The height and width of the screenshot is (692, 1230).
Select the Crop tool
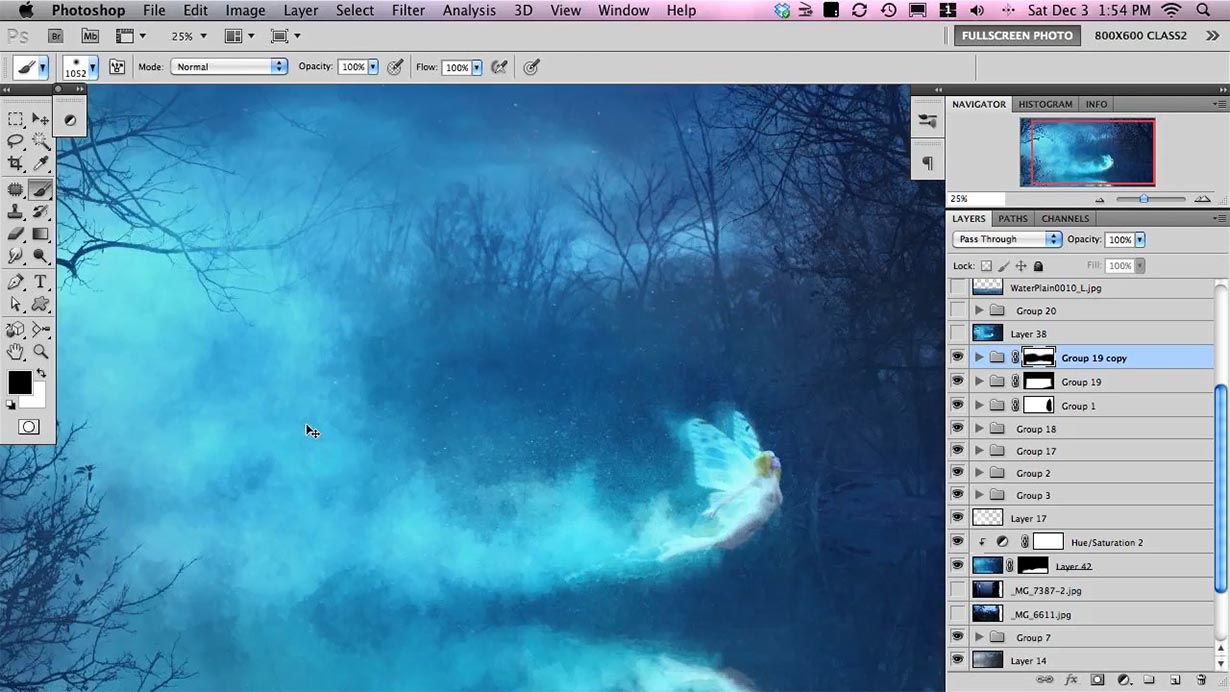[x=15, y=164]
